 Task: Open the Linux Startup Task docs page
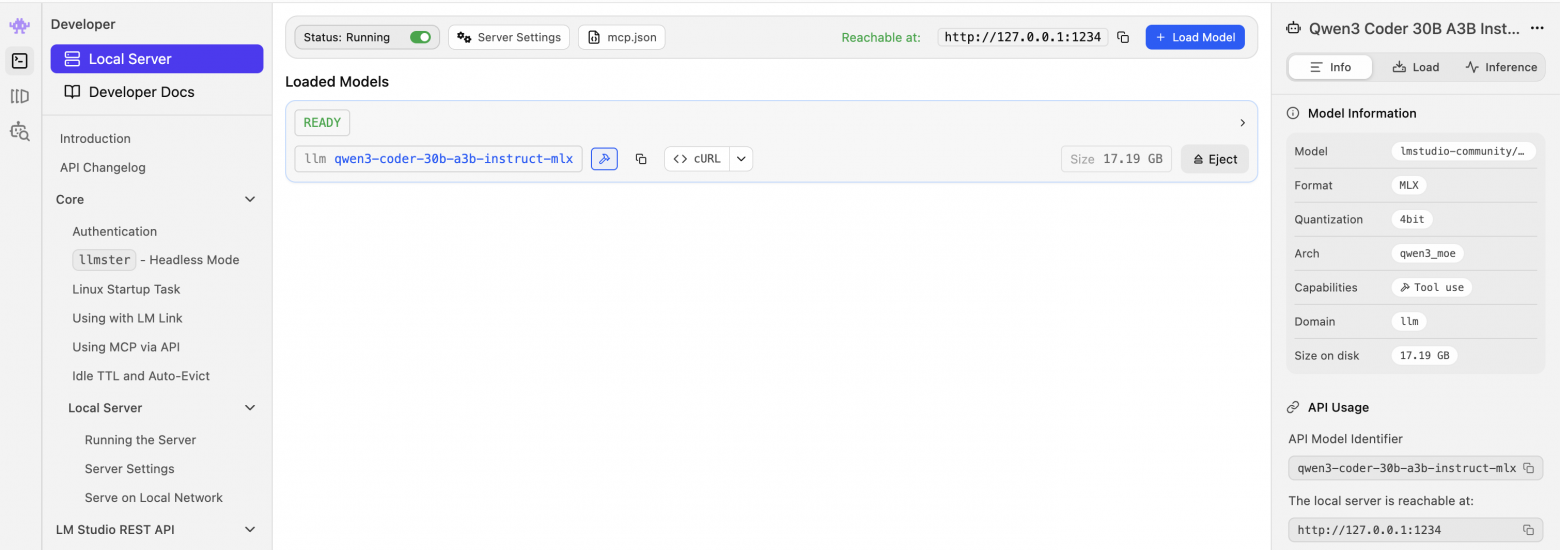126,289
